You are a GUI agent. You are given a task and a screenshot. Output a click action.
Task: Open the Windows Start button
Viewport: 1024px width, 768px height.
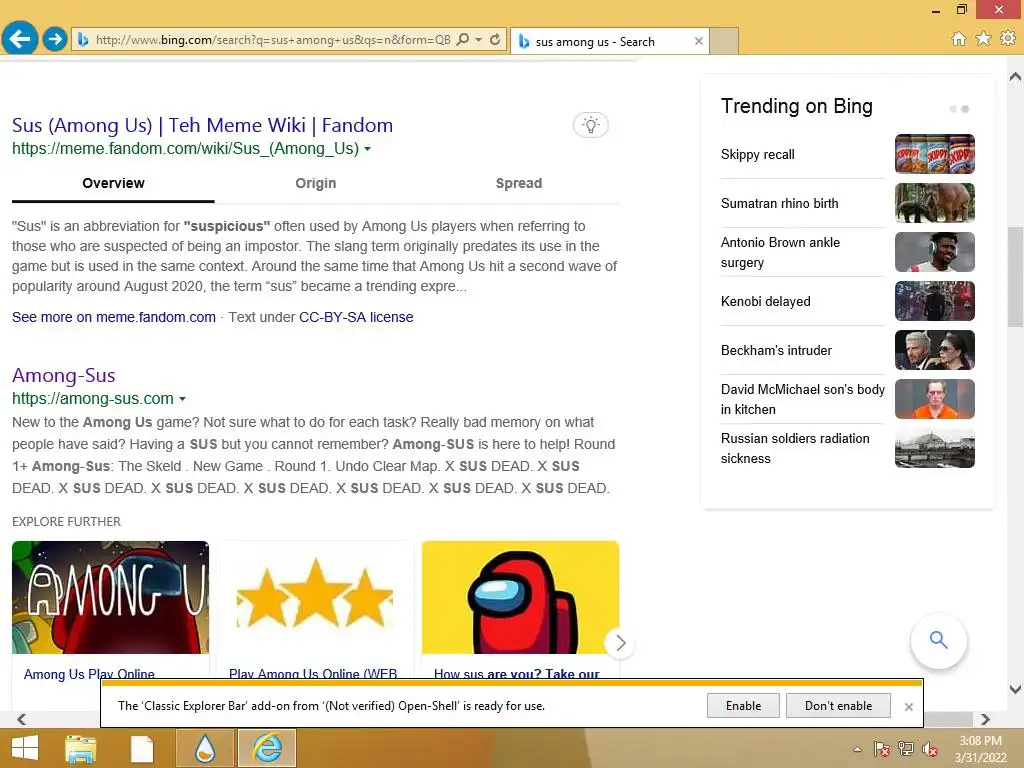tap(25, 748)
